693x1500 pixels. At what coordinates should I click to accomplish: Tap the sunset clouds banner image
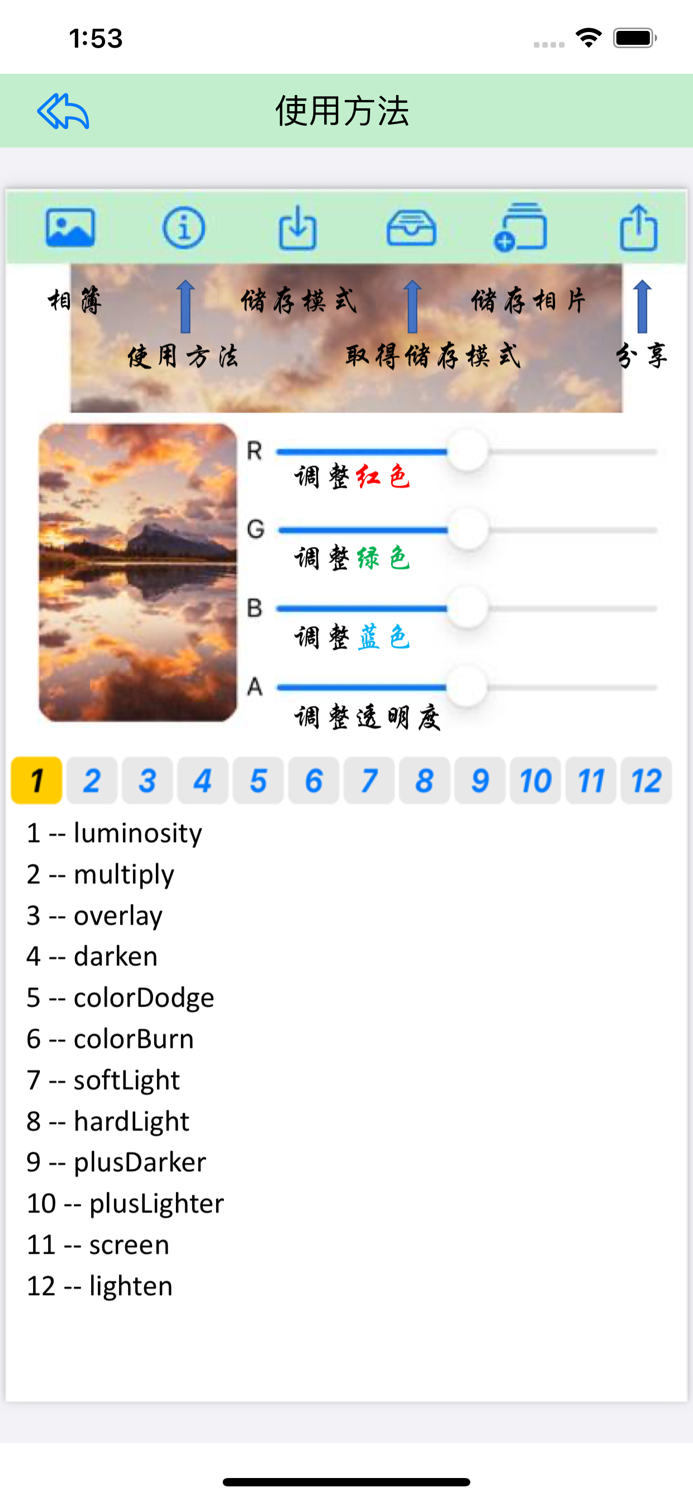347,335
